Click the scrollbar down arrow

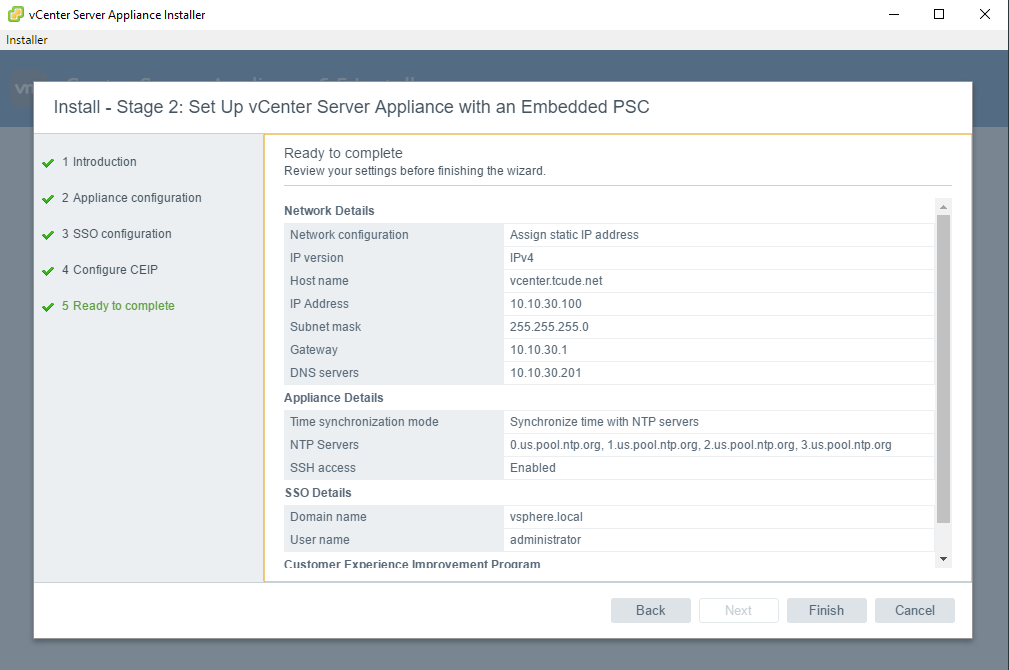(x=943, y=559)
